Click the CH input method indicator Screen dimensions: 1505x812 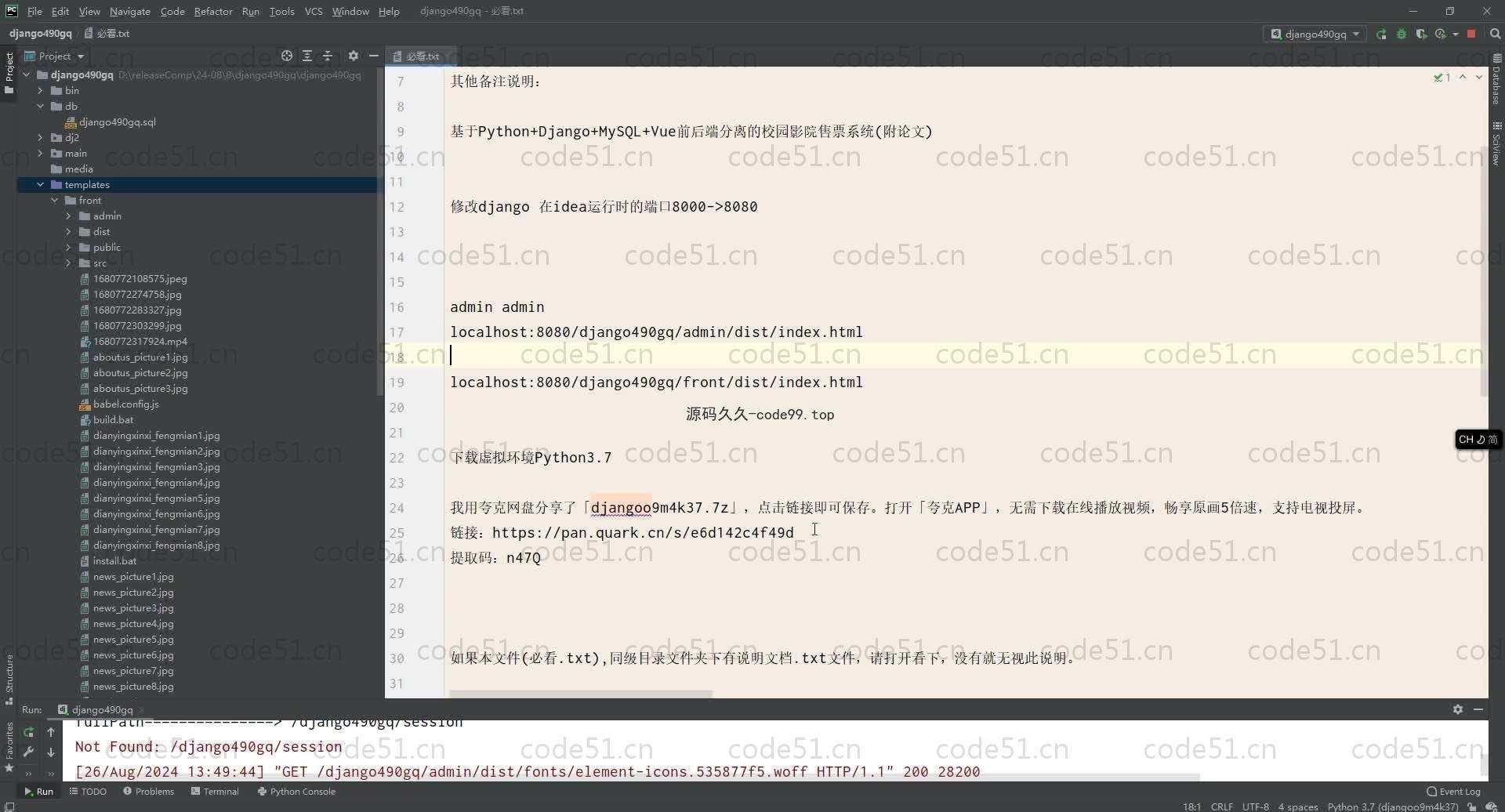point(1478,440)
